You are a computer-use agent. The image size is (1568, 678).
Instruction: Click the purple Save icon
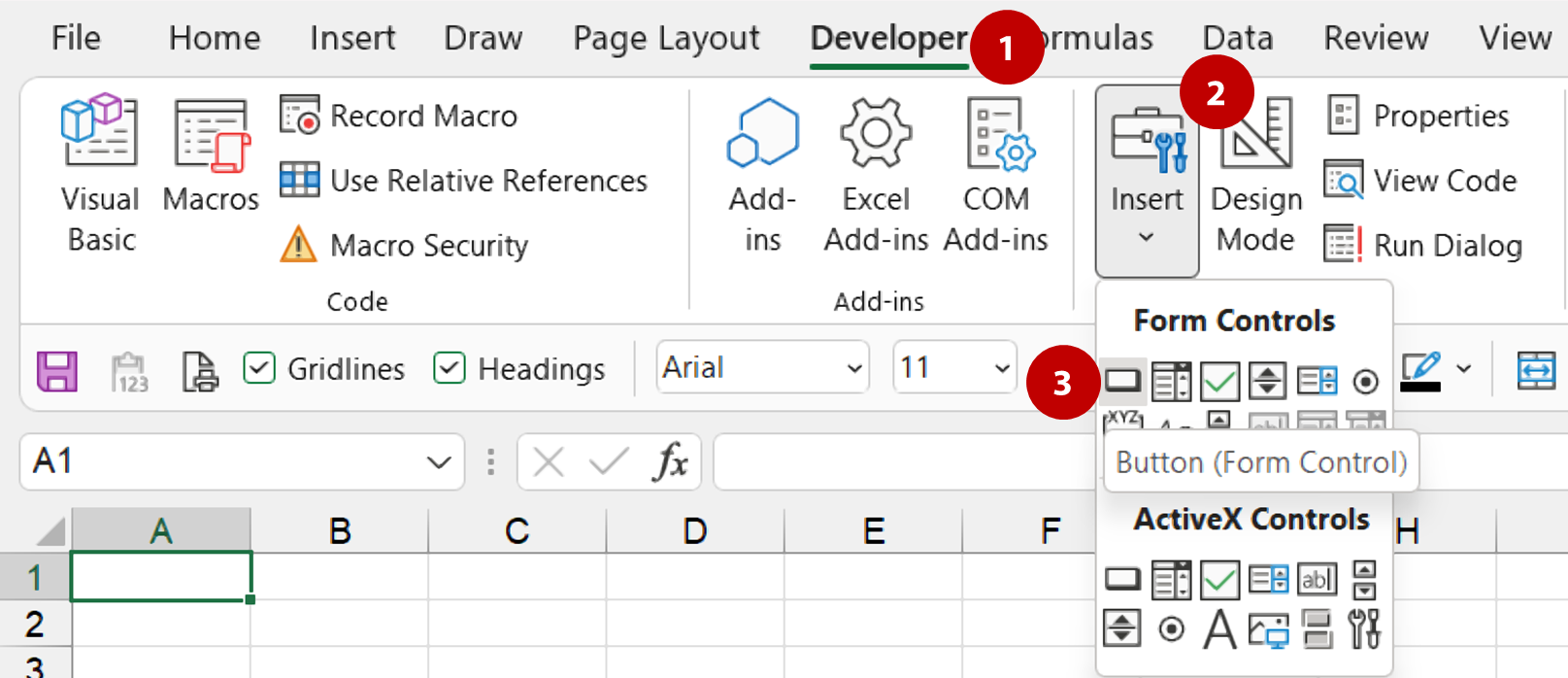tap(57, 370)
